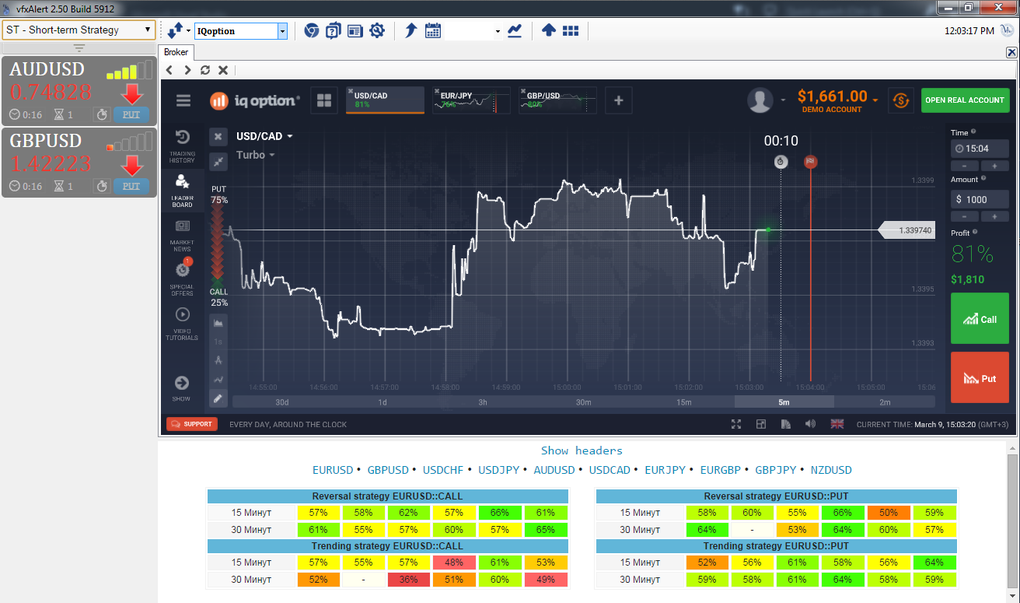Click the help question-mark toolbar icon

333,31
